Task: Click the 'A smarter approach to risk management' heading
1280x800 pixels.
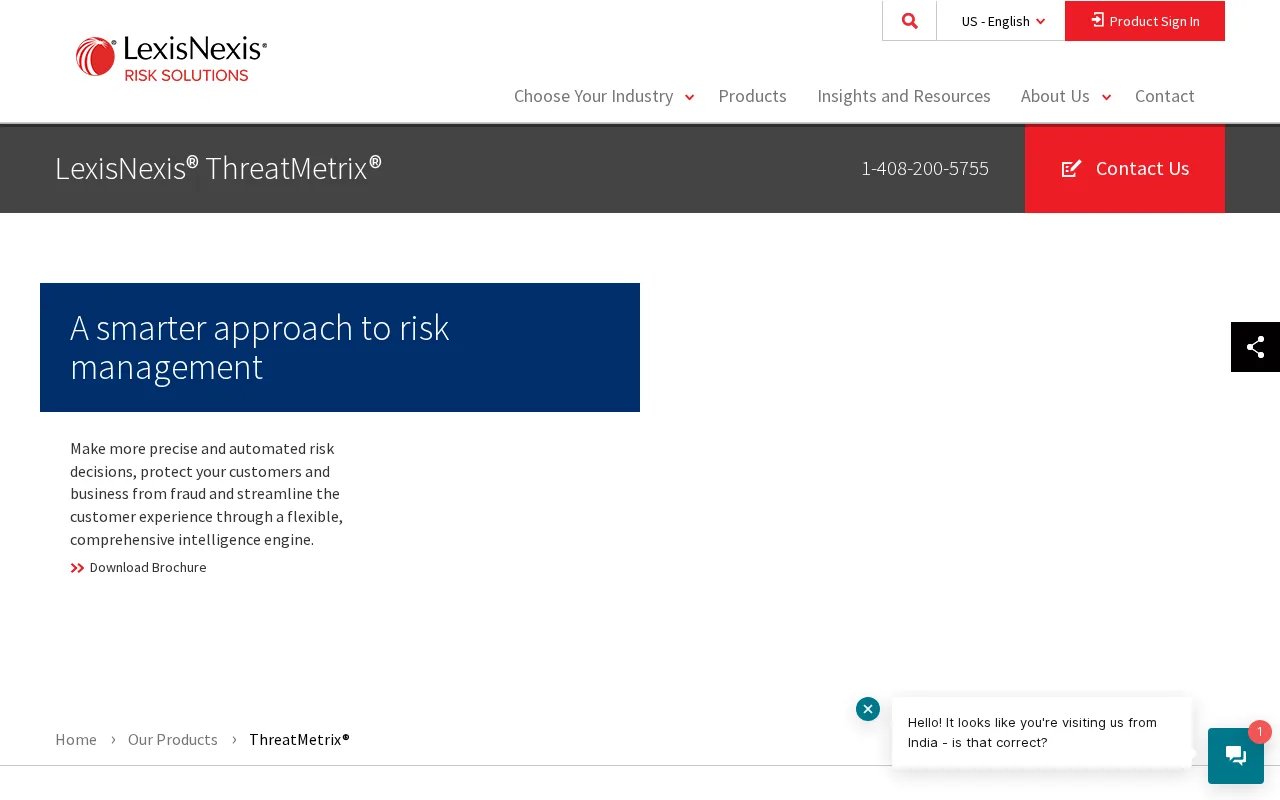Action: pos(260,347)
